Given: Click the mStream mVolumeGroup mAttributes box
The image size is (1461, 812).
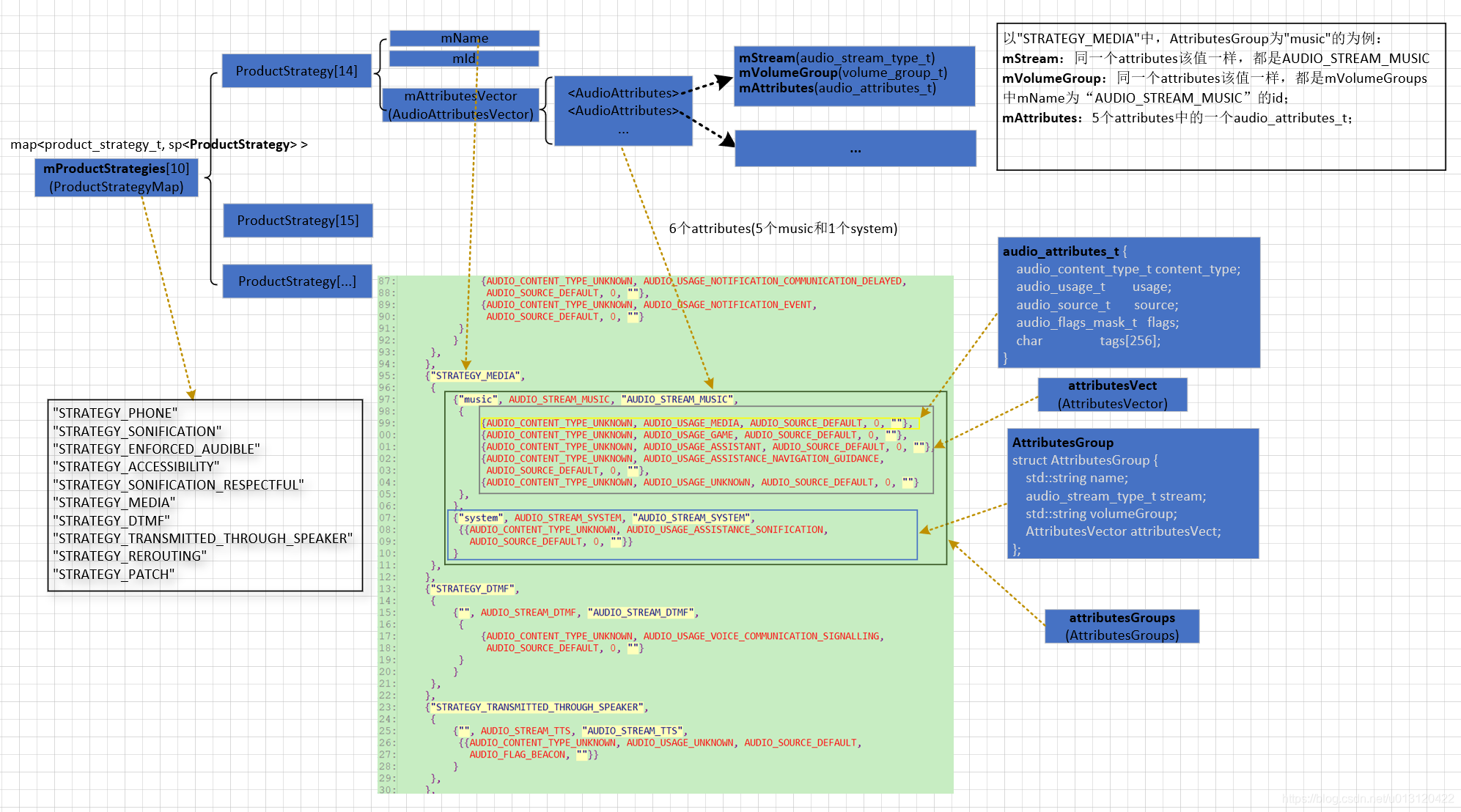Looking at the screenshot, I should [x=854, y=75].
